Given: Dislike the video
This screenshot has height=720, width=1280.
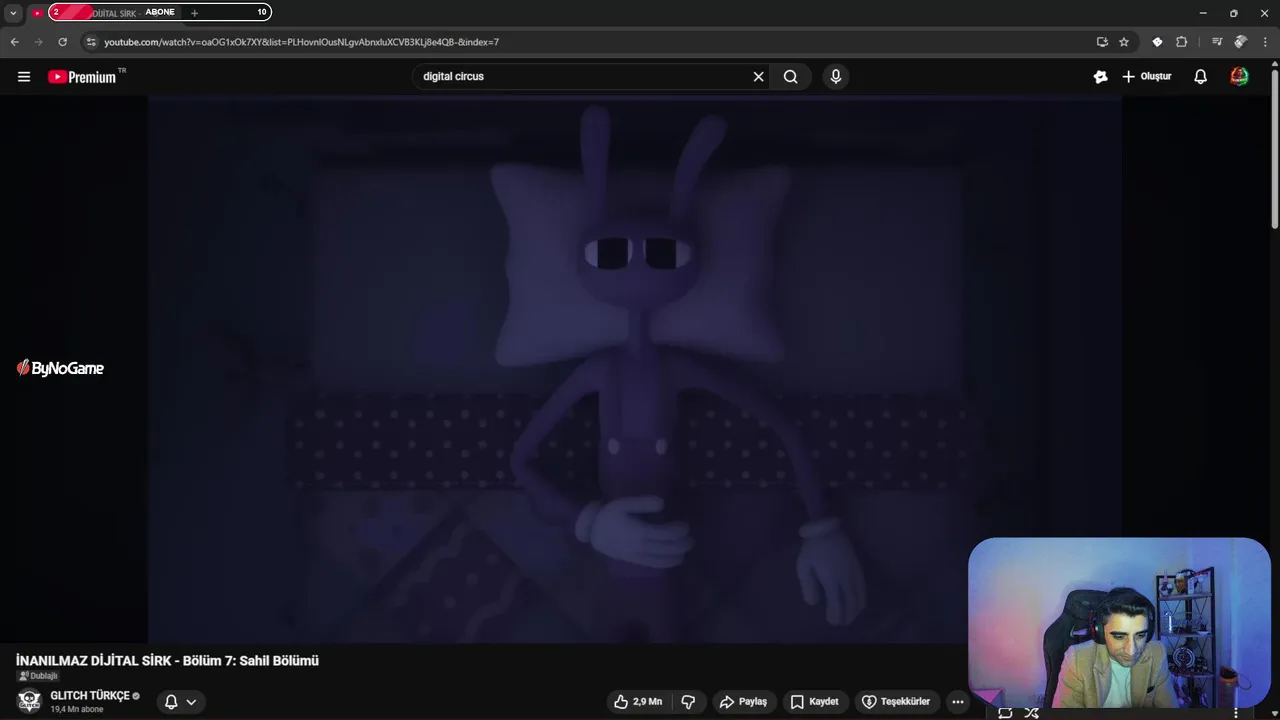Looking at the screenshot, I should 688,702.
